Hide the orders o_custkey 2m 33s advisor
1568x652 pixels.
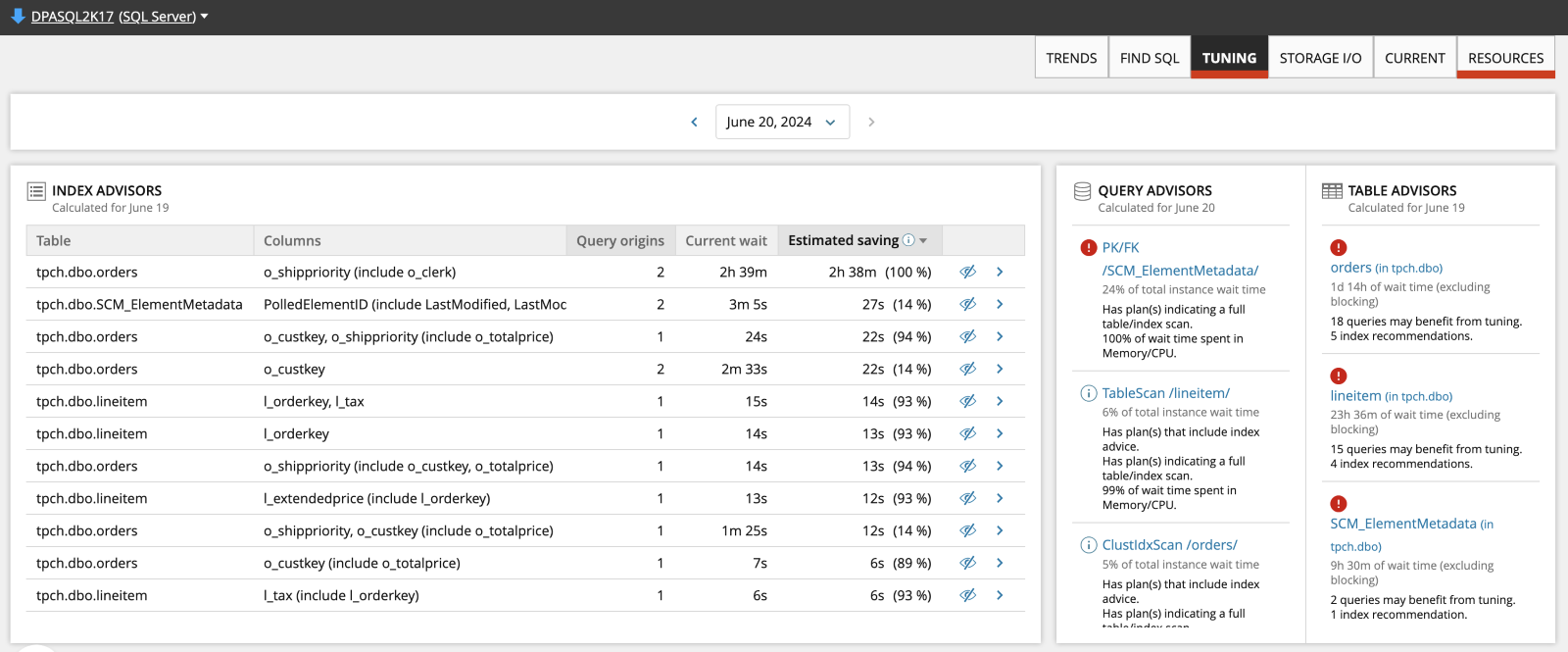(967, 369)
